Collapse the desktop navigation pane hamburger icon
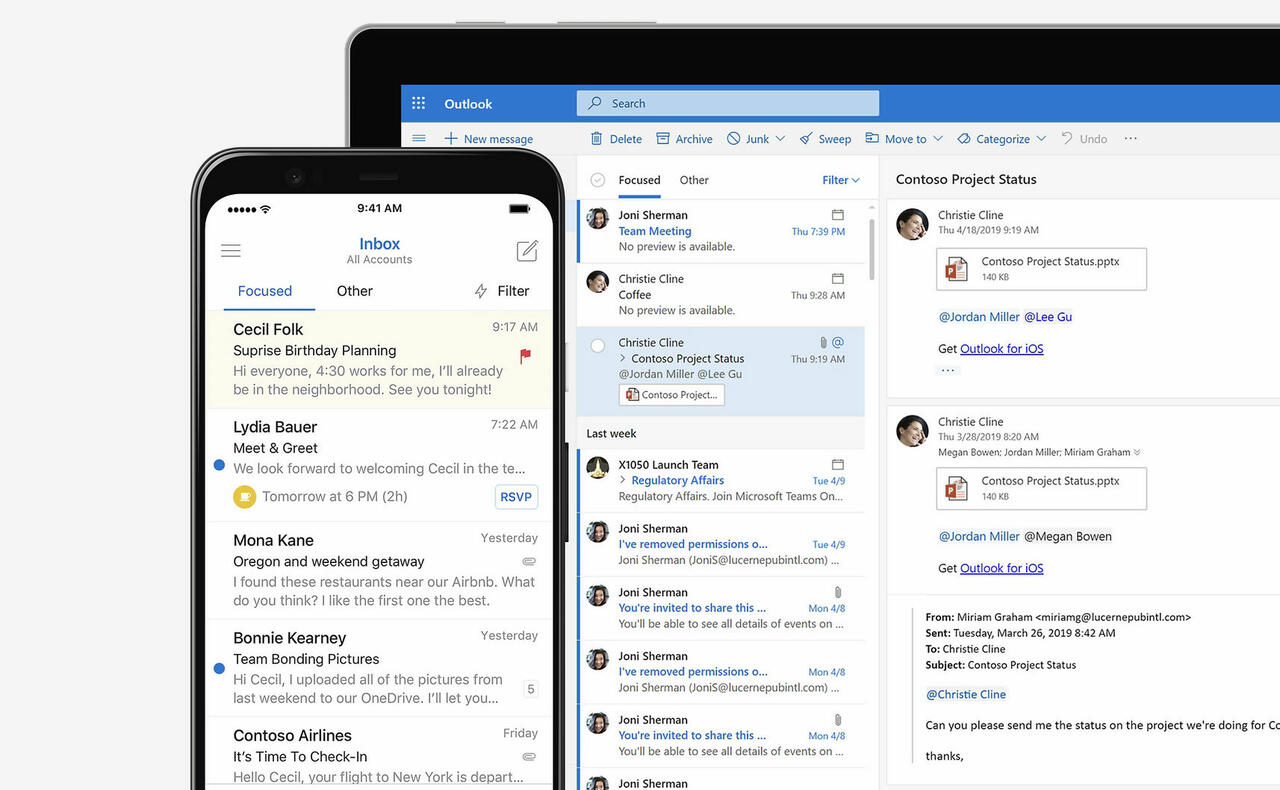This screenshot has width=1280, height=790. tap(419, 138)
